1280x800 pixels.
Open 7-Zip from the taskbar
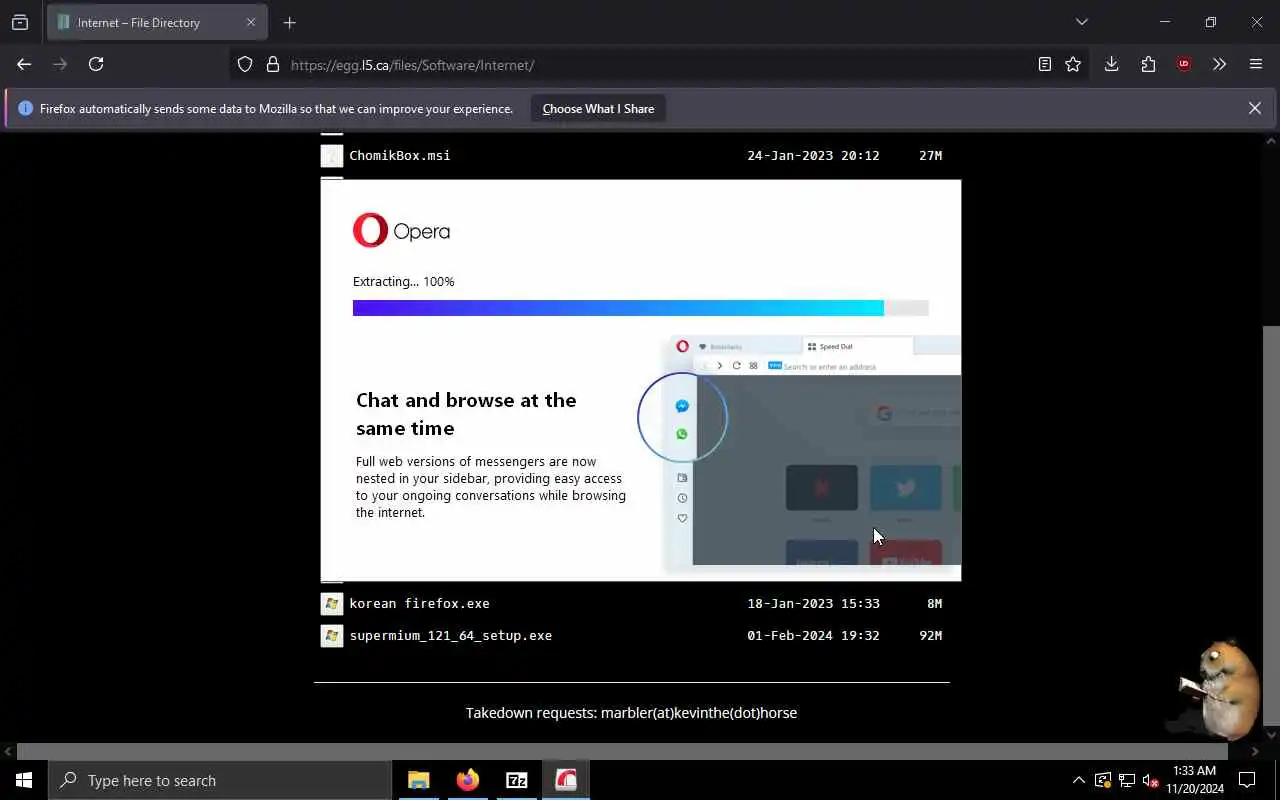[x=517, y=780]
